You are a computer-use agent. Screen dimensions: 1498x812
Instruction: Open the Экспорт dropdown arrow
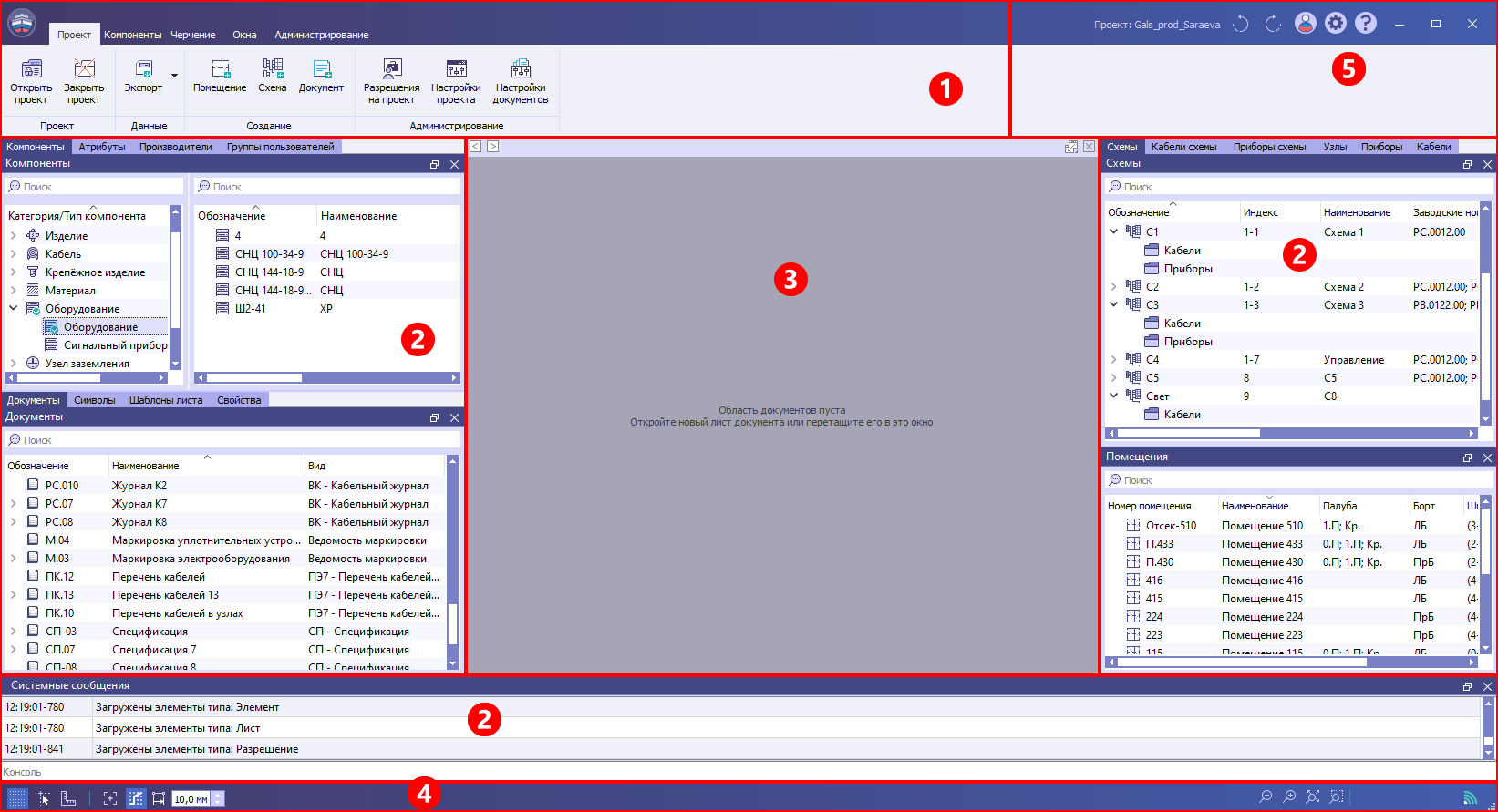point(174,76)
